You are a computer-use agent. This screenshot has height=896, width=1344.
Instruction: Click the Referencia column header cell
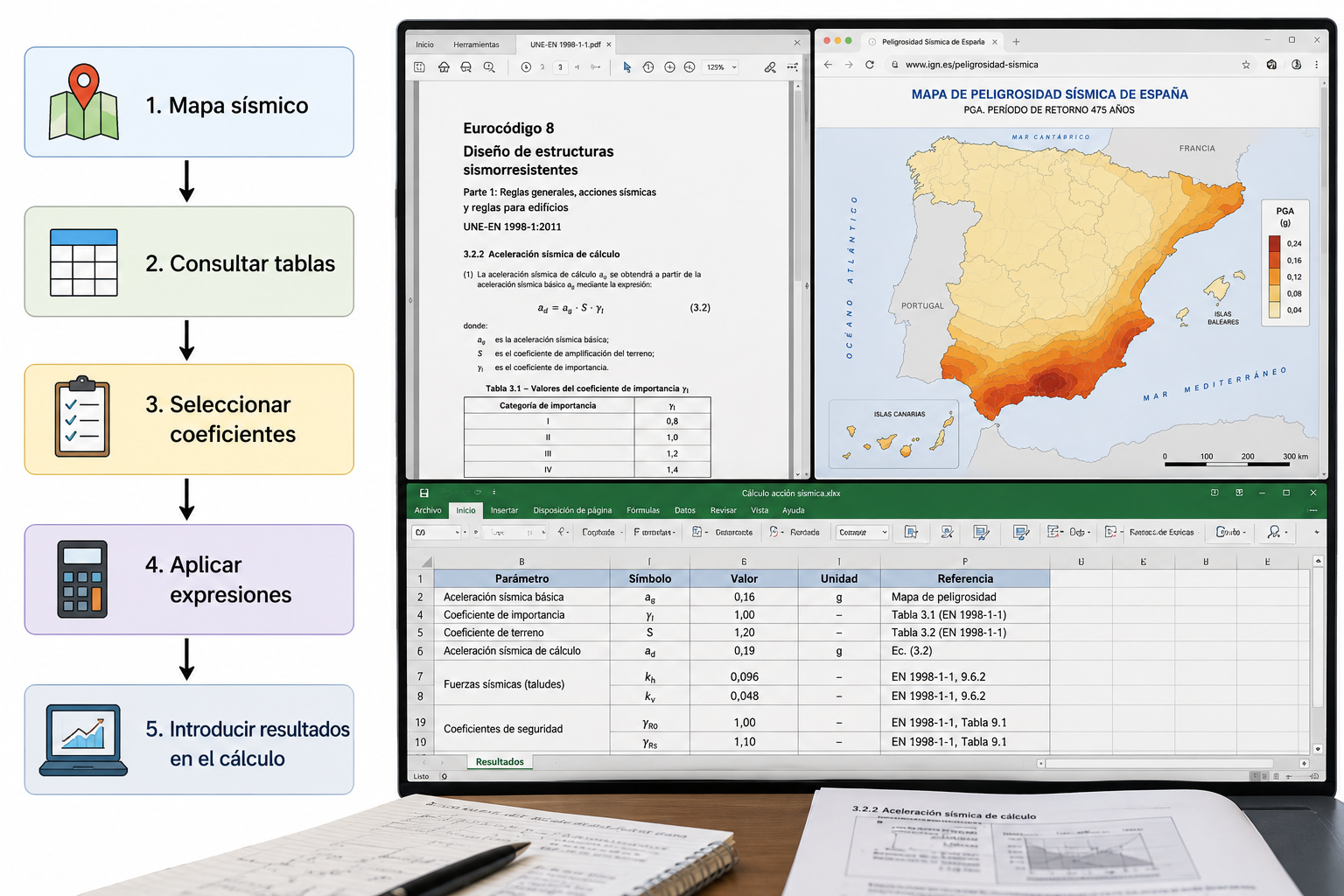coord(965,578)
